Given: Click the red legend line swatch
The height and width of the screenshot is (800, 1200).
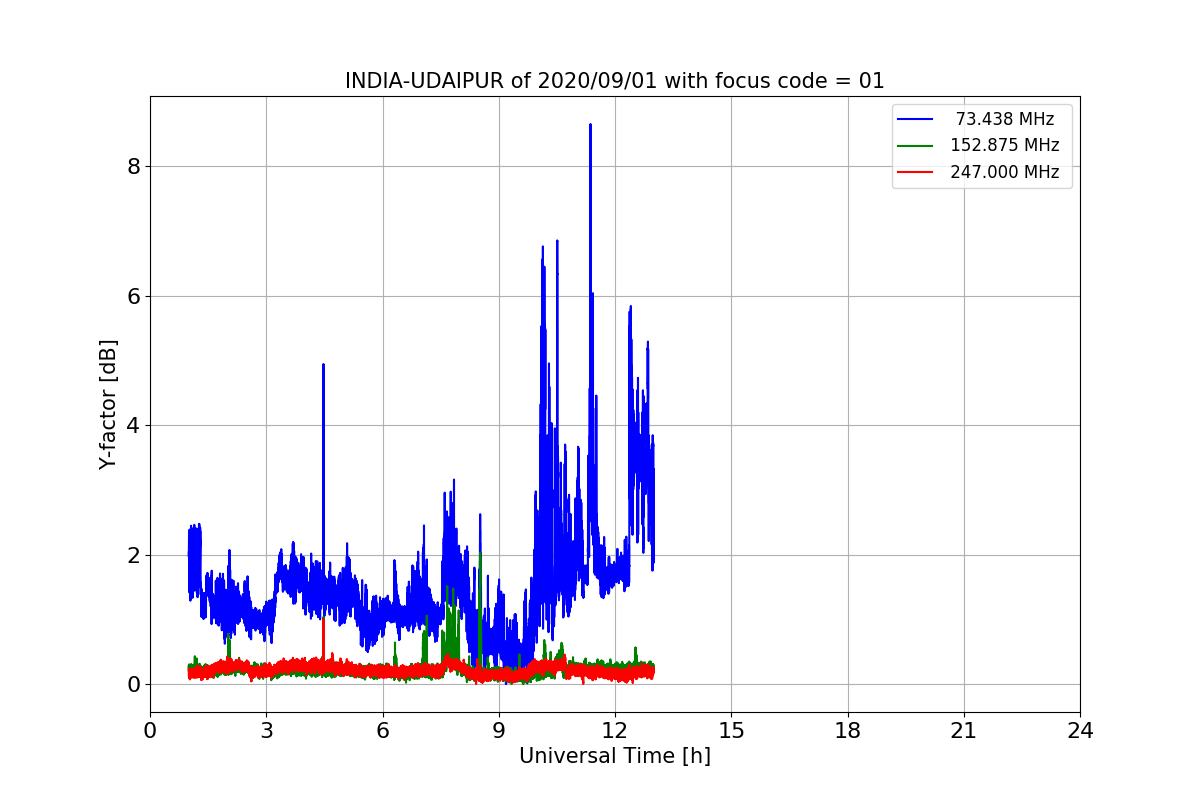Looking at the screenshot, I should 916,172.
